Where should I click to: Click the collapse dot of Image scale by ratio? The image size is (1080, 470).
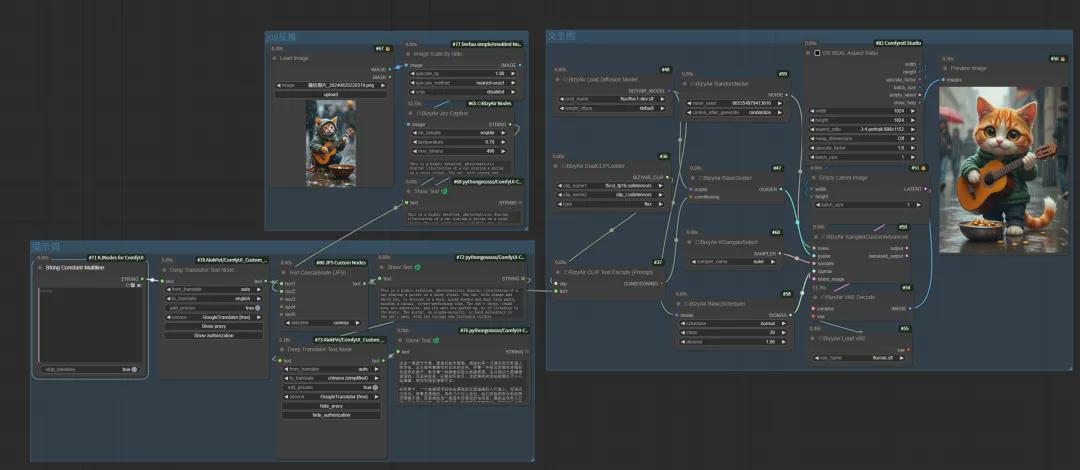(409, 54)
